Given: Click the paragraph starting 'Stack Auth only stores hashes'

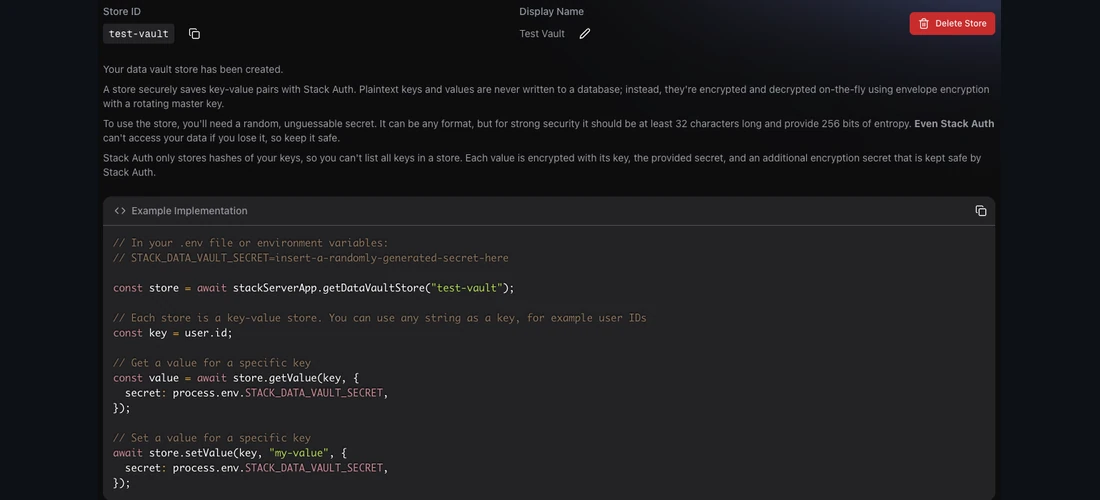Looking at the screenshot, I should (x=542, y=165).
